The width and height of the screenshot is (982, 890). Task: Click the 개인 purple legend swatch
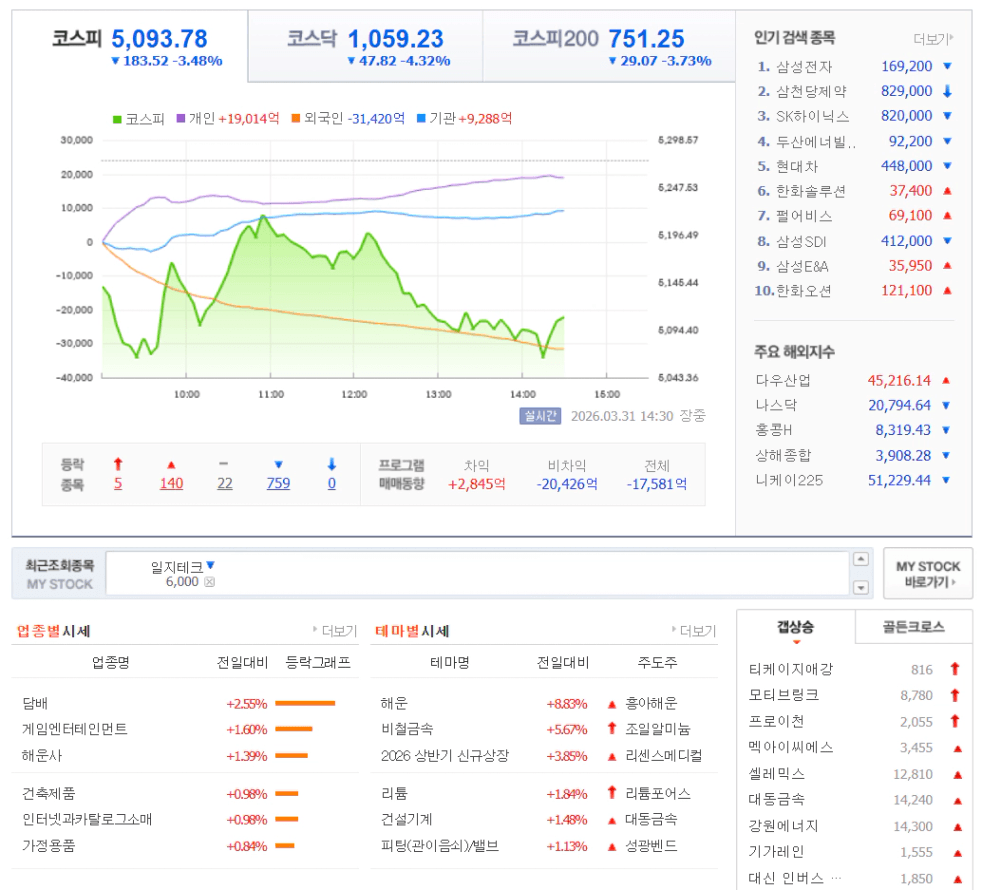pyautogui.click(x=180, y=118)
